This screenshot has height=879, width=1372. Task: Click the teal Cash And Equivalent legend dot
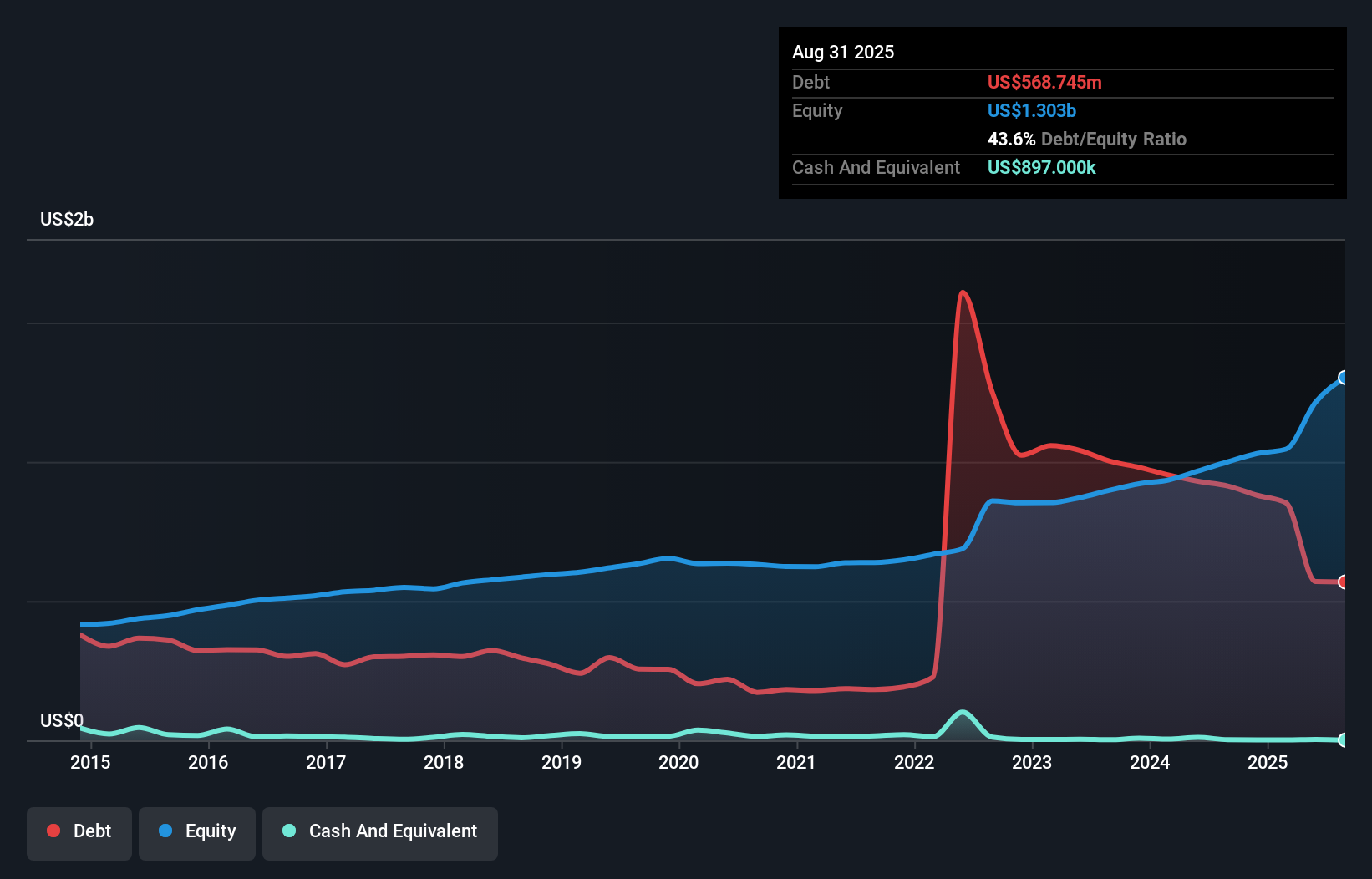click(288, 831)
